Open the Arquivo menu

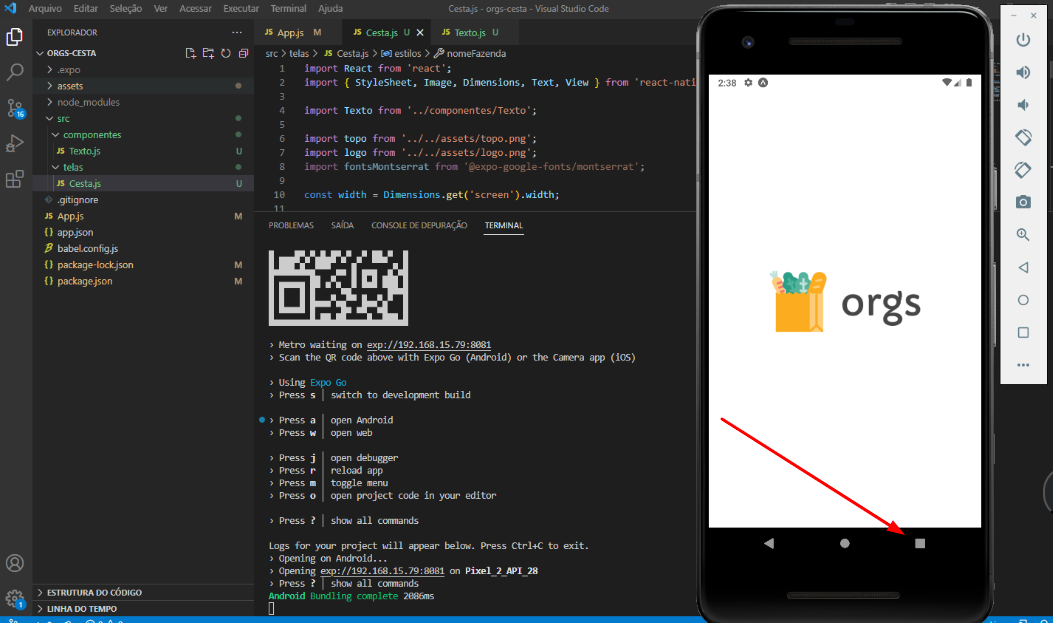pos(45,9)
